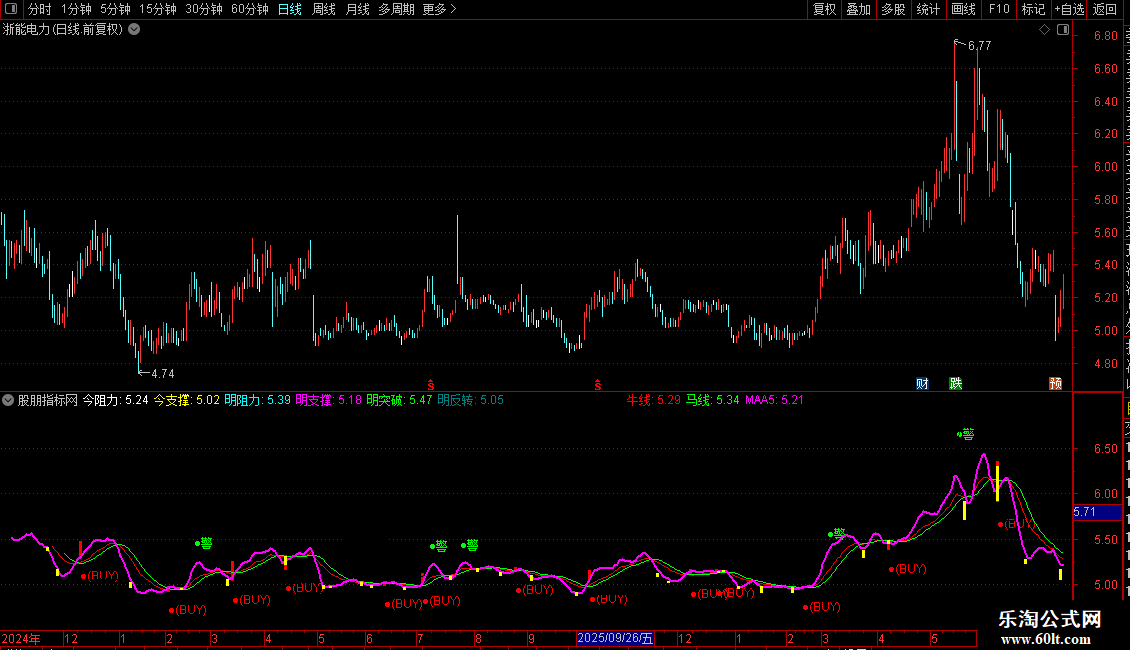Click the 牛线: 5.29 indicator value
The width and height of the screenshot is (1130, 650).
pos(654,400)
